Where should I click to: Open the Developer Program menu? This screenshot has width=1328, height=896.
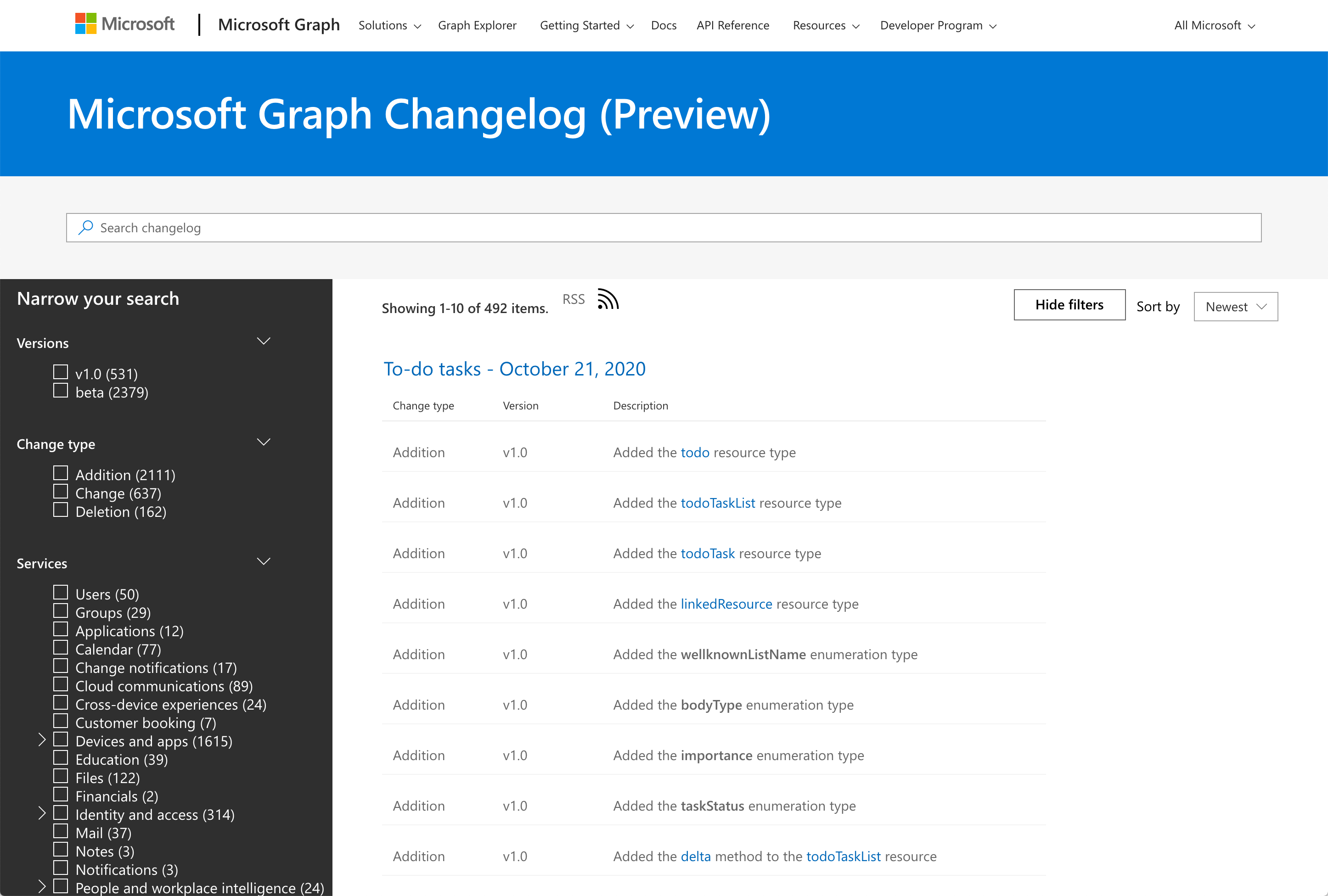[x=938, y=26]
